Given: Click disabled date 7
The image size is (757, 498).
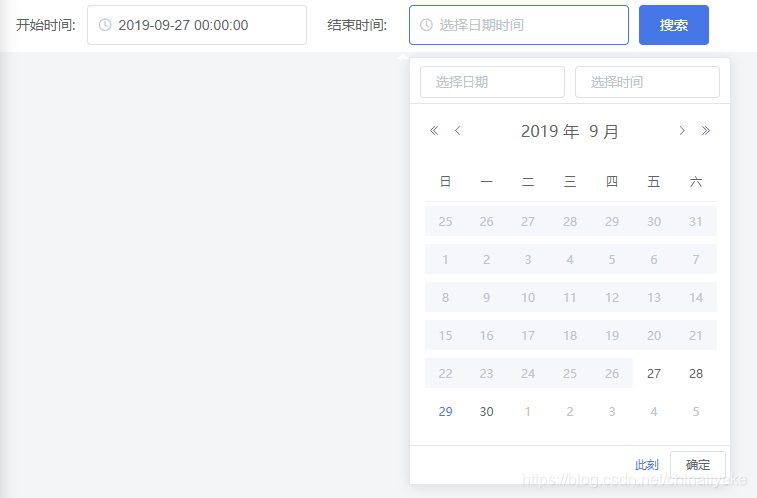Looking at the screenshot, I should tap(696, 260).
